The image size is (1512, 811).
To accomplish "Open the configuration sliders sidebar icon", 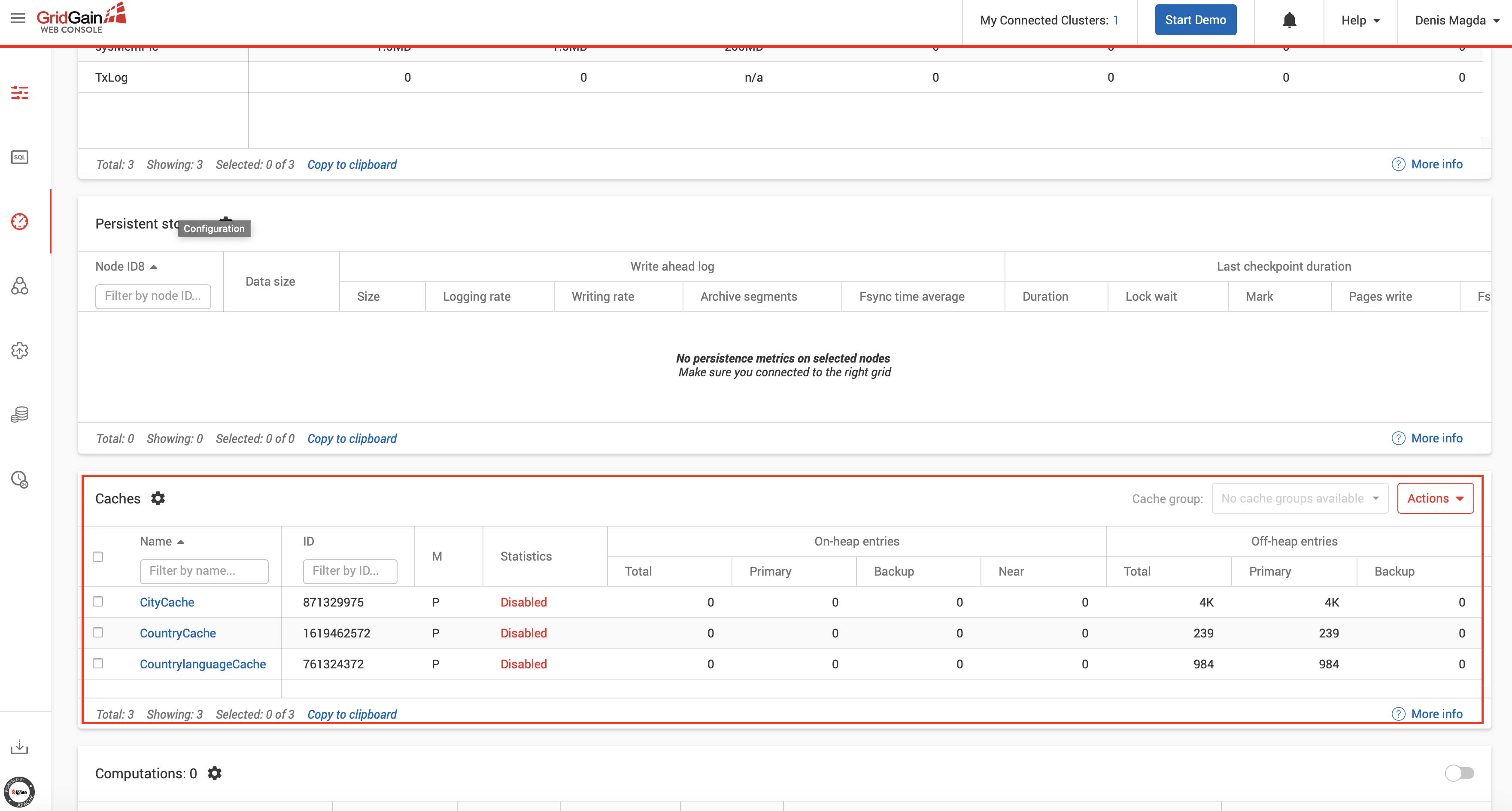I will pyautogui.click(x=19, y=93).
